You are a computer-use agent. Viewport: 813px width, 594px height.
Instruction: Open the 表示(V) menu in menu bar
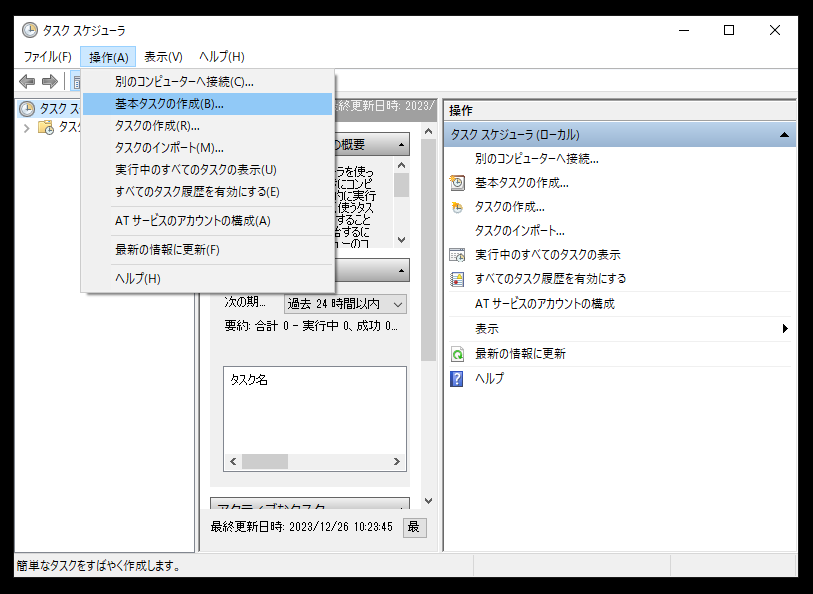pyautogui.click(x=163, y=57)
